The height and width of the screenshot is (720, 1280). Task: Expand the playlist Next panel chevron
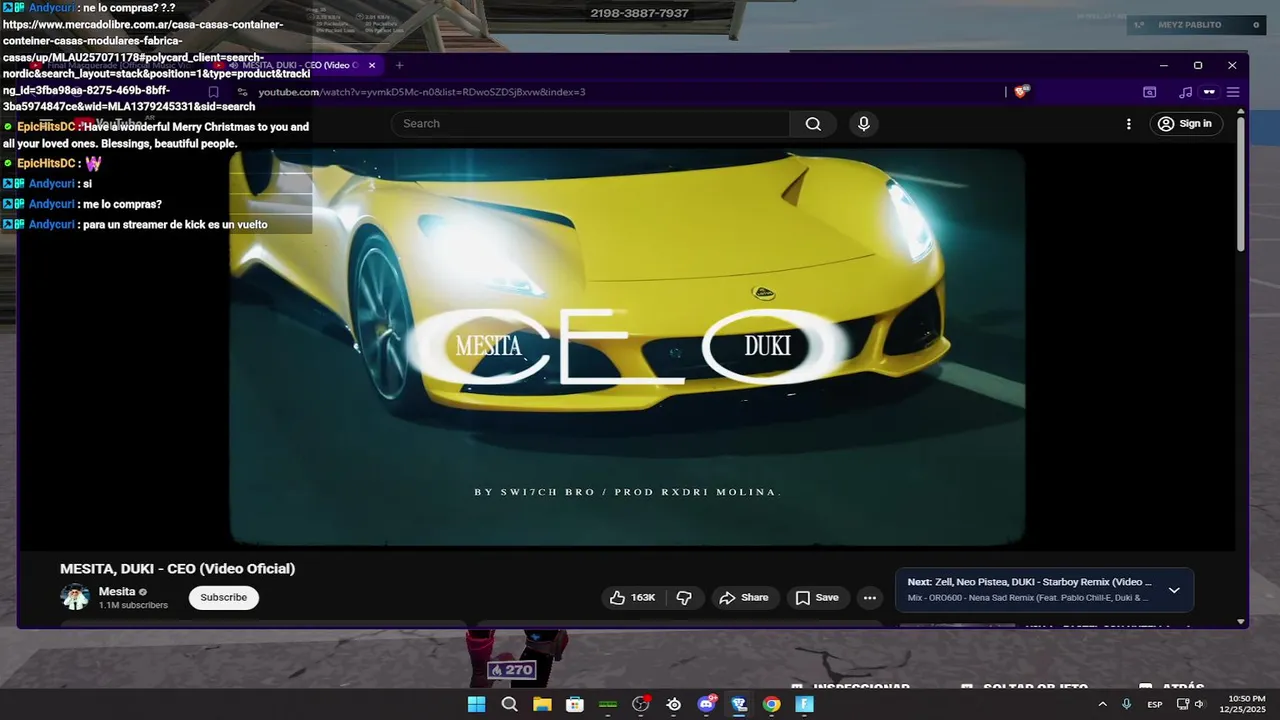(x=1174, y=590)
